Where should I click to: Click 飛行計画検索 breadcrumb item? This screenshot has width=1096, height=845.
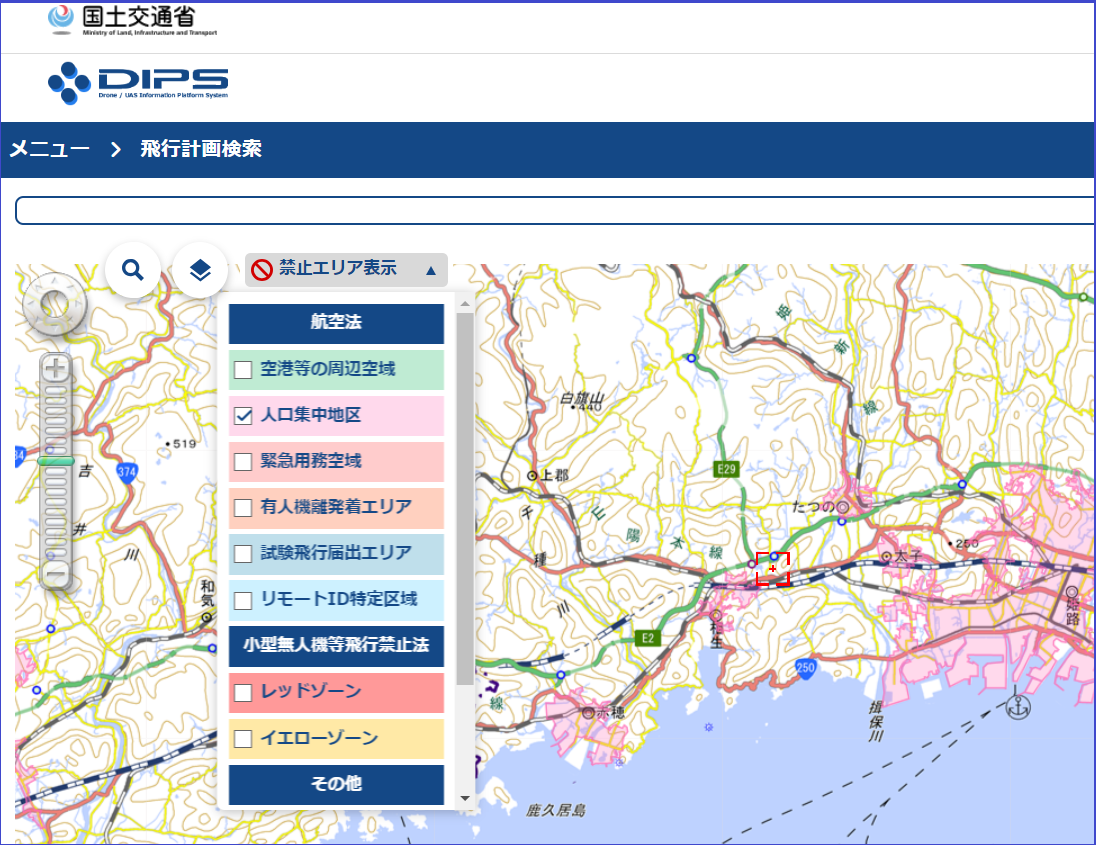(201, 150)
